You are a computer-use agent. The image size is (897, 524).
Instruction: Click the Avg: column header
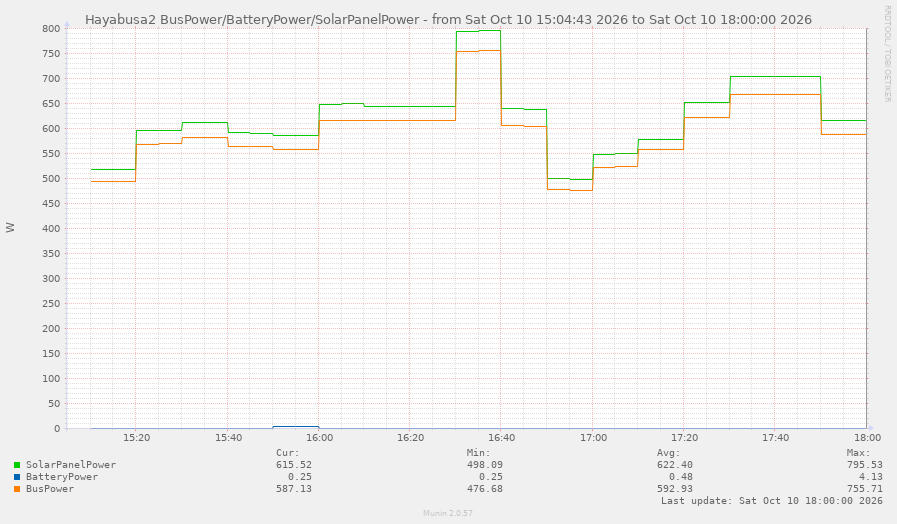tap(669, 452)
